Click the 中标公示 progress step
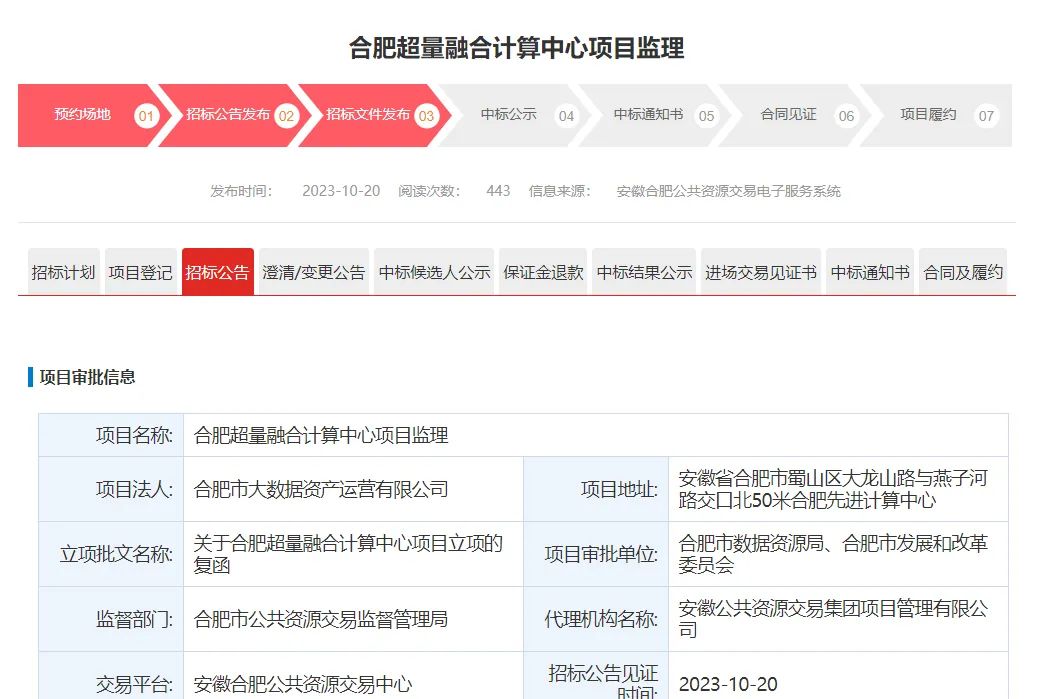Viewport: 1059px width, 699px height. click(x=509, y=115)
